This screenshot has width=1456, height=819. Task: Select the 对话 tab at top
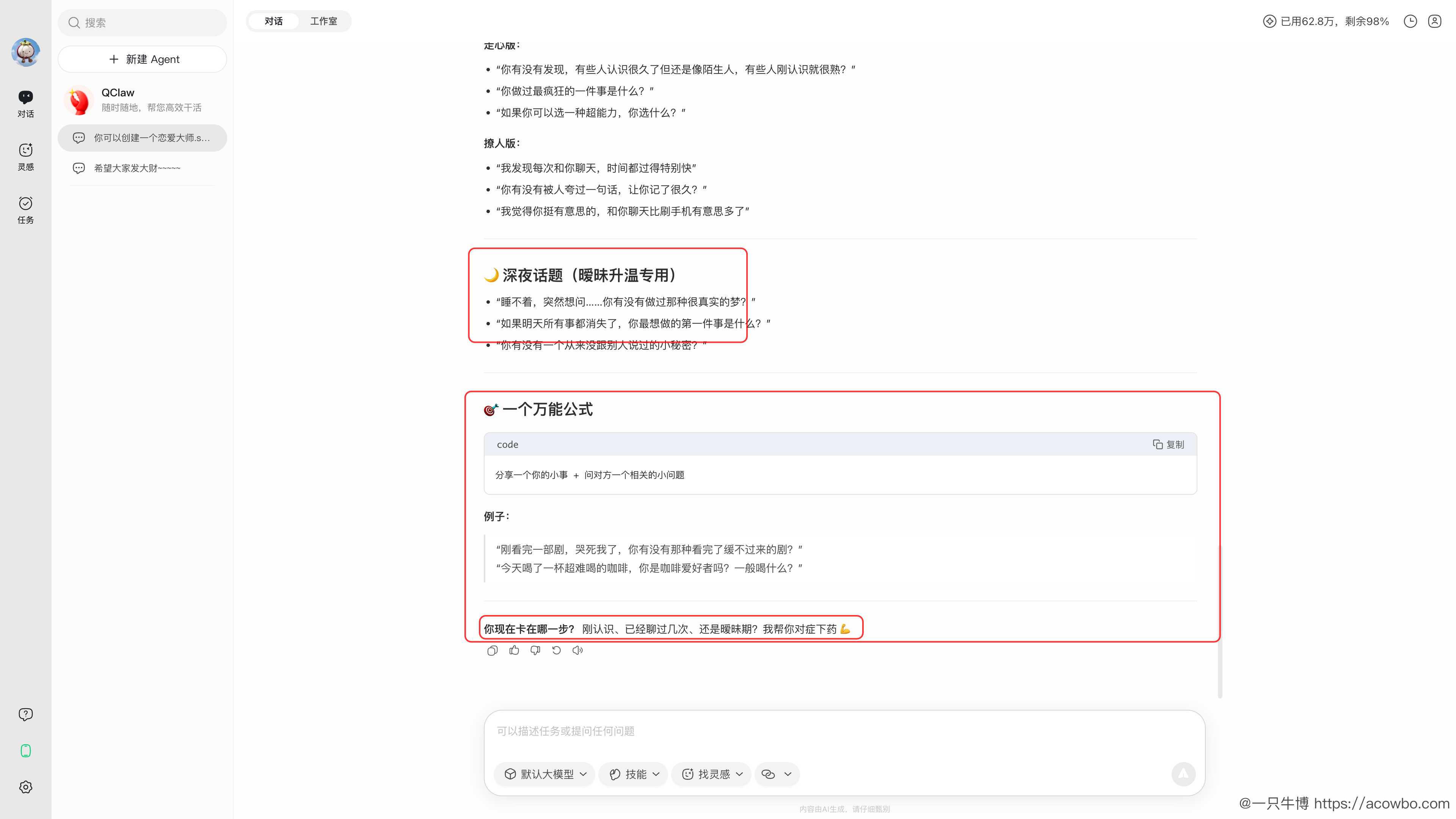(x=273, y=22)
